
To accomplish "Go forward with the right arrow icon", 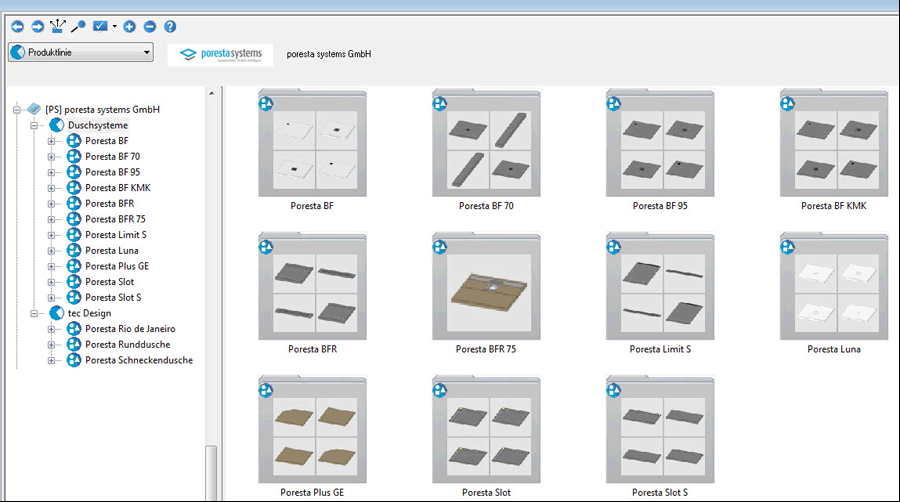I will click(37, 26).
